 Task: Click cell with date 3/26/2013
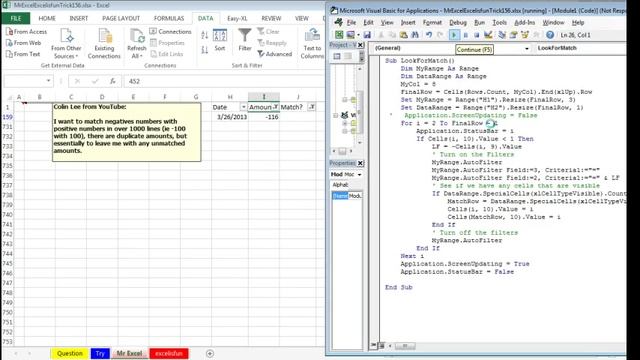(x=230, y=117)
